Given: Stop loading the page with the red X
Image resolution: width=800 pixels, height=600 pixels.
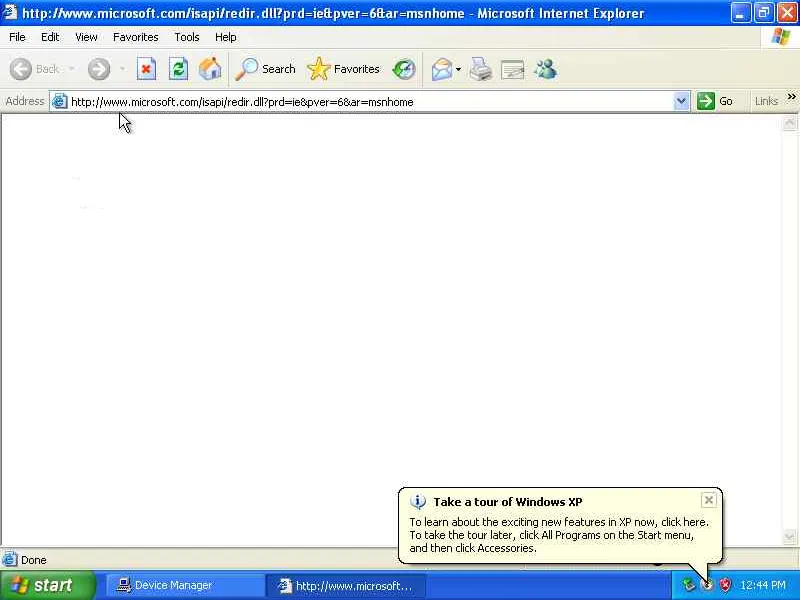Looking at the screenshot, I should point(146,69).
